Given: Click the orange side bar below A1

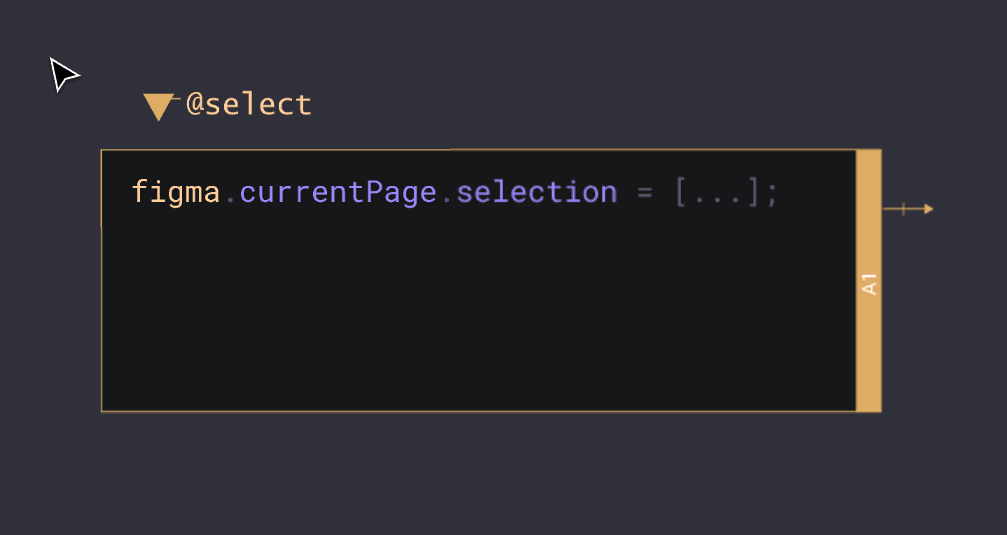Looking at the screenshot, I should point(869,360).
